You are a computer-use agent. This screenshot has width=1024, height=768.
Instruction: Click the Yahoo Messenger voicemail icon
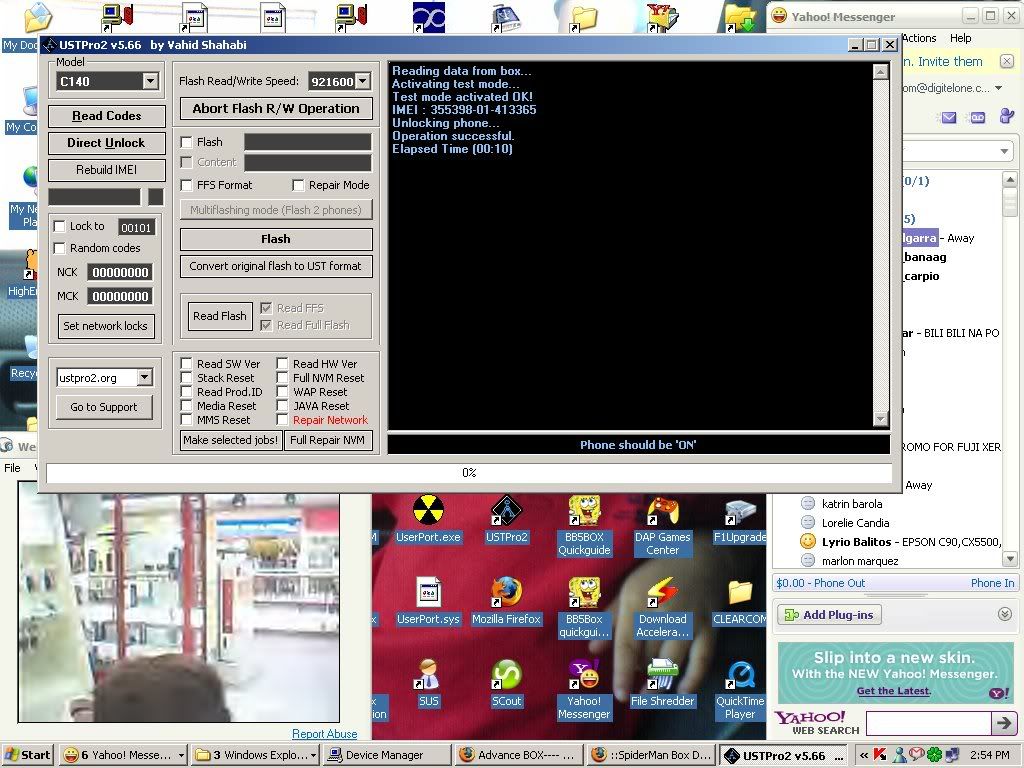[978, 118]
